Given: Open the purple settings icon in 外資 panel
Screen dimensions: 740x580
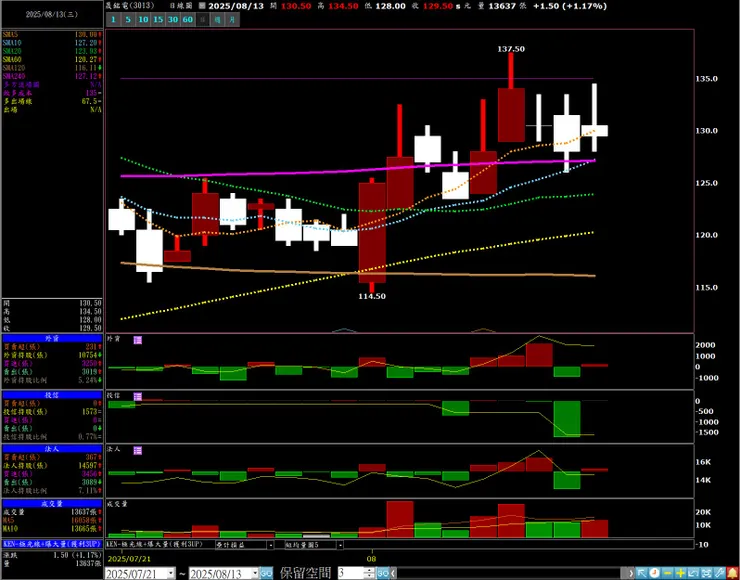Looking at the screenshot, I should point(138,340).
